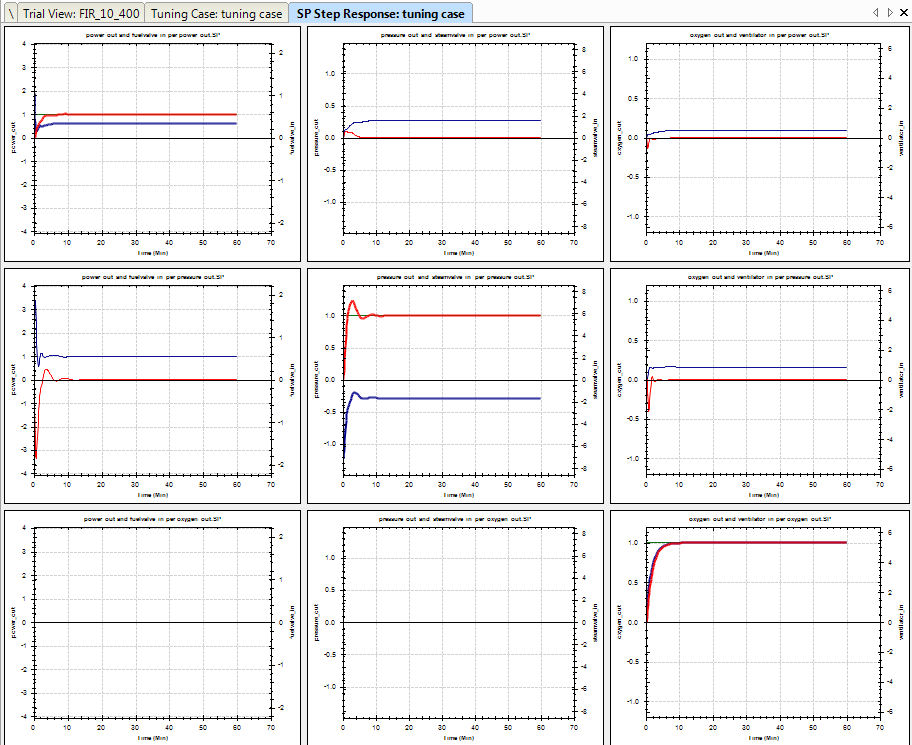This screenshot has height=745, width=912.
Task: Click the "oxygen out and ventilator in per power out.SP" title
Action: (762, 36)
